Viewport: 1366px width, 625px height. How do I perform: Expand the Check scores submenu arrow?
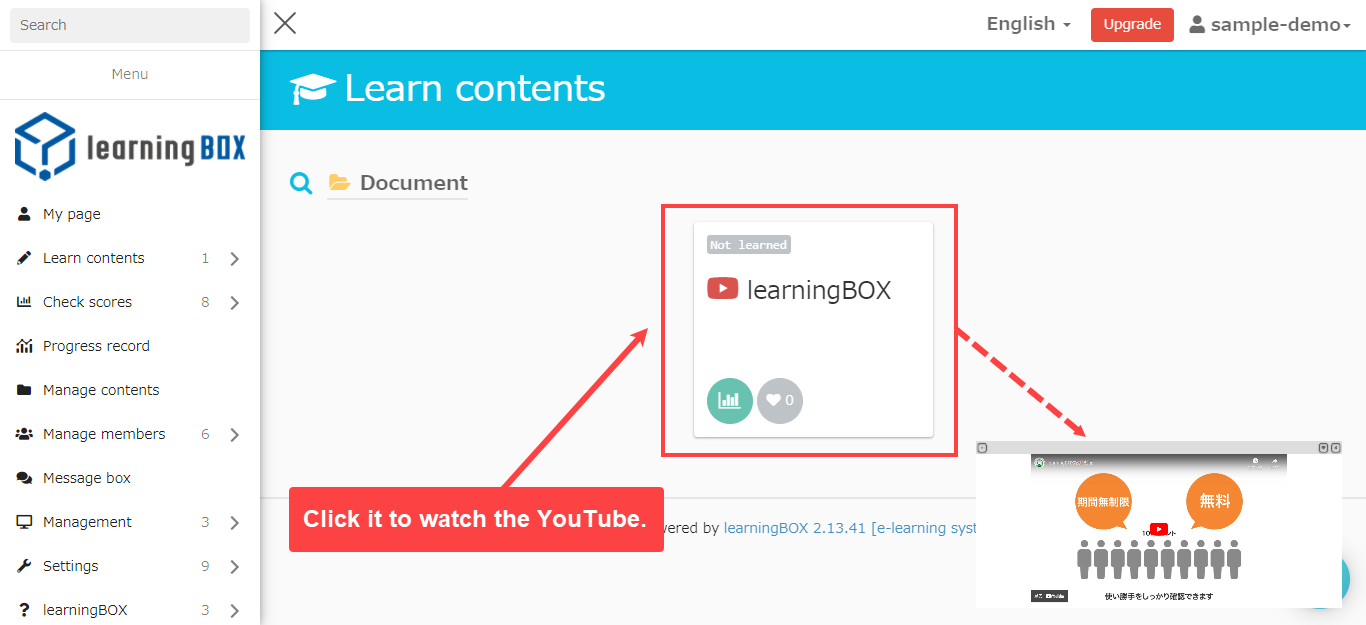click(x=234, y=303)
